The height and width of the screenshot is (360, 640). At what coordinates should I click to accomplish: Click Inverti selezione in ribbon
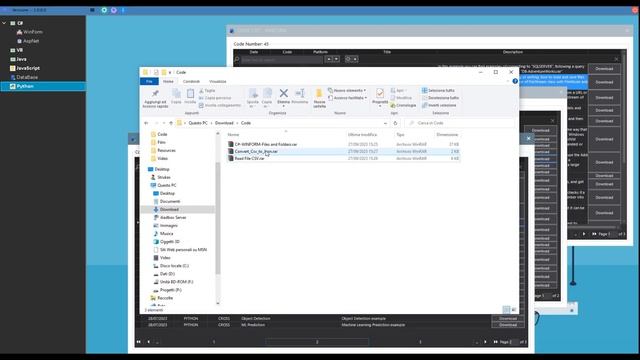point(439,105)
